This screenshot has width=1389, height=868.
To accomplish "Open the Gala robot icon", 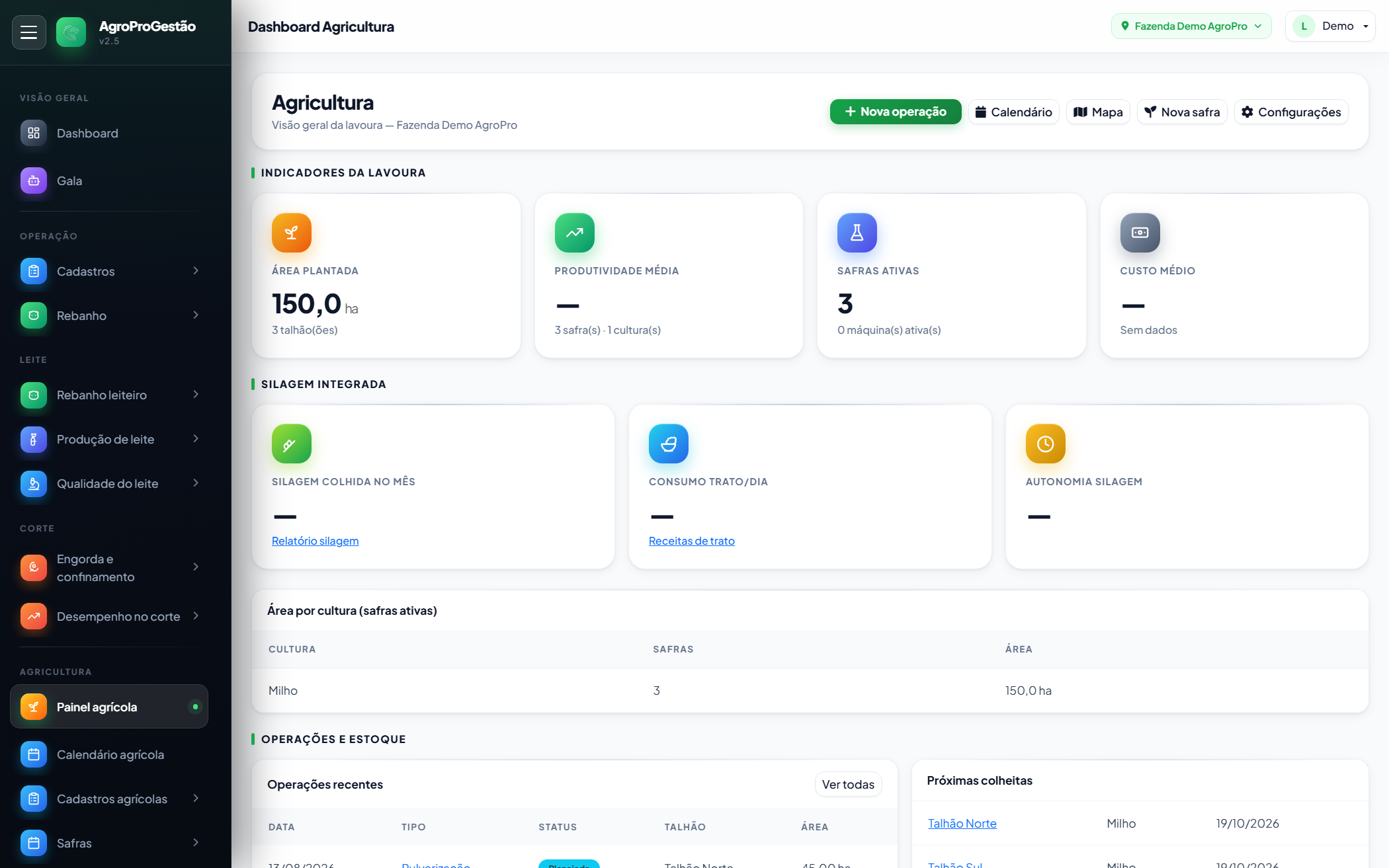I will click(x=34, y=180).
